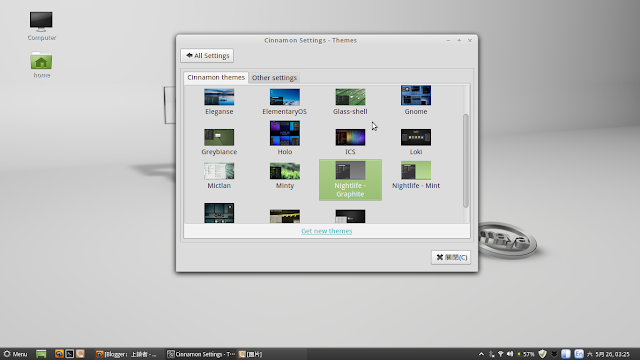Image resolution: width=640 pixels, height=360 pixels.
Task: Select the black theme thumbnail in bottom row
Action: (x=350, y=216)
